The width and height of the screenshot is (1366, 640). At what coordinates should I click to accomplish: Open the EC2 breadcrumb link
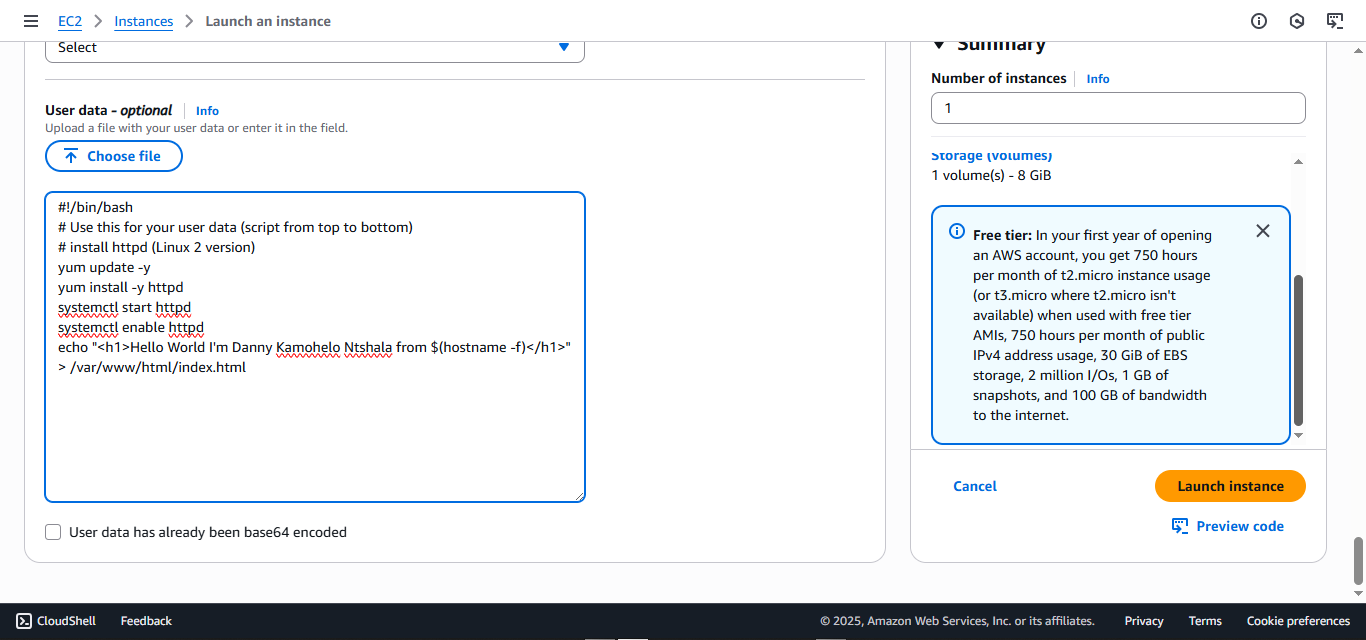[x=70, y=21]
